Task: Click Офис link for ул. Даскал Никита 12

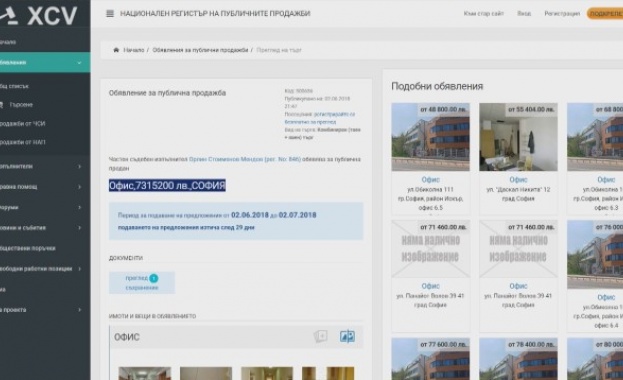Action: click(x=518, y=180)
